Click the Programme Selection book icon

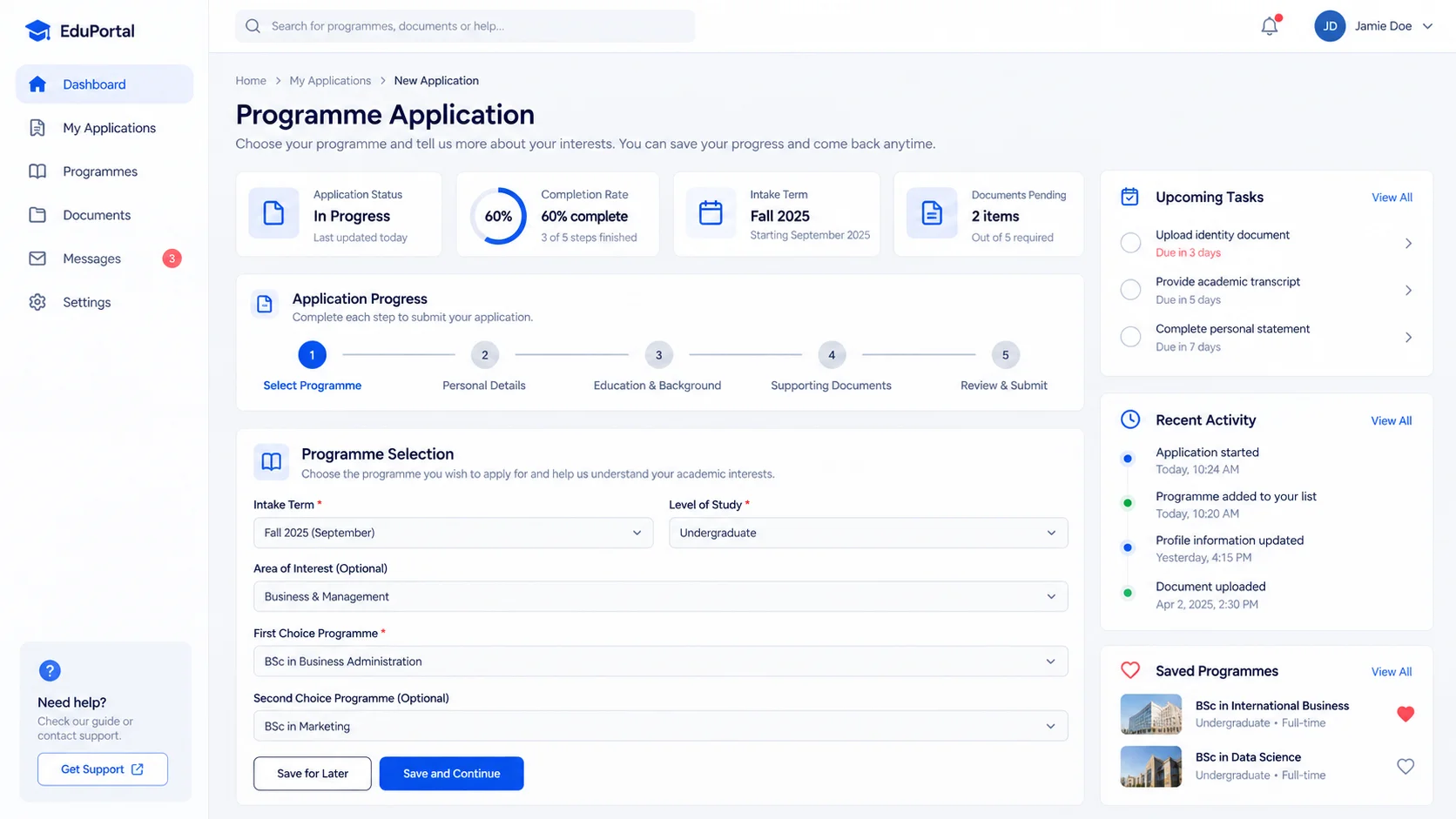(272, 462)
